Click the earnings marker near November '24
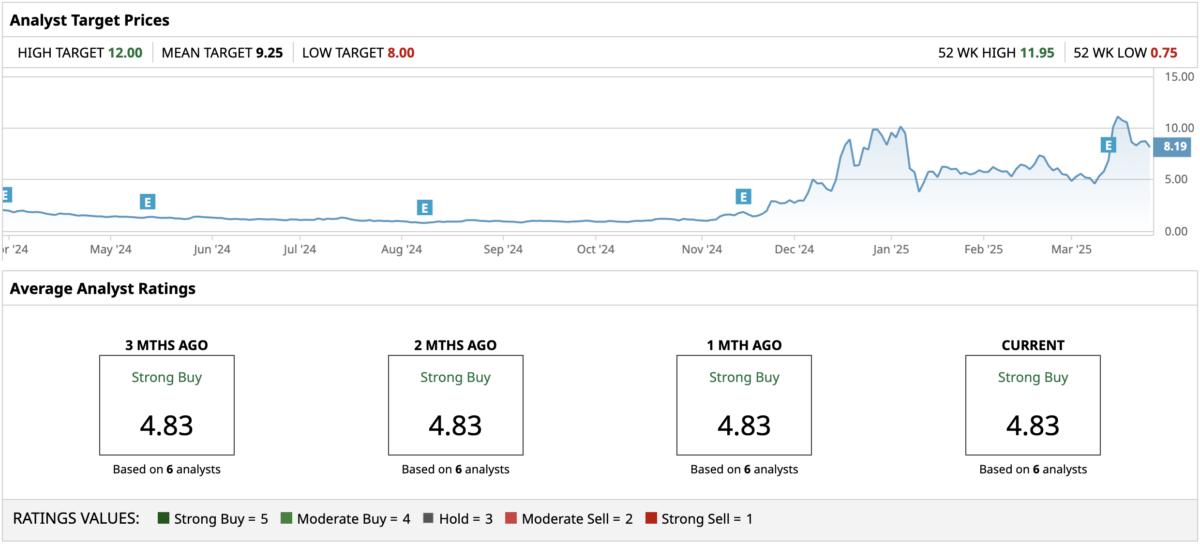The height and width of the screenshot is (544, 1200). tap(742, 197)
